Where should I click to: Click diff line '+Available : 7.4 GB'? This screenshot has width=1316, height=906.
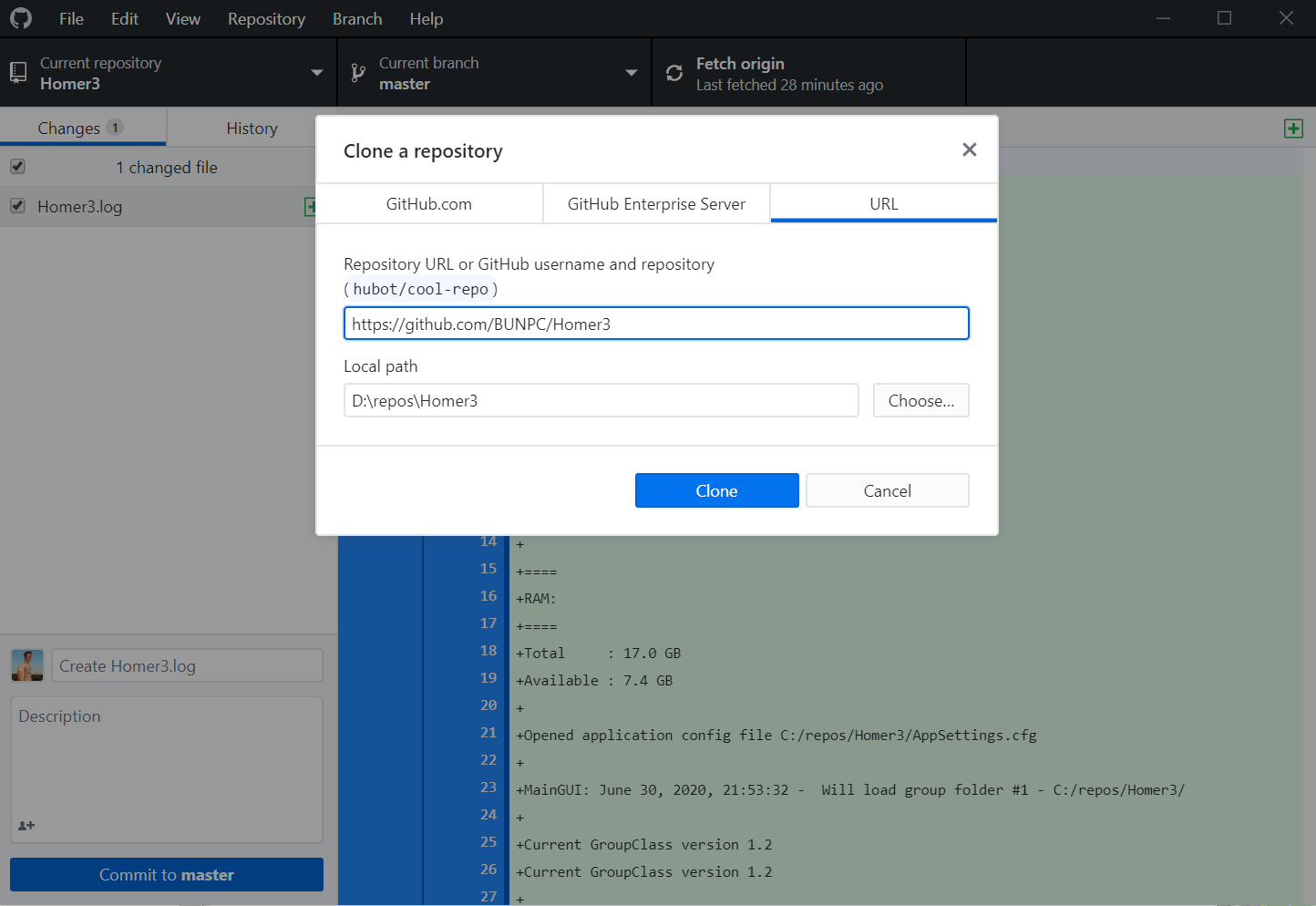click(594, 681)
